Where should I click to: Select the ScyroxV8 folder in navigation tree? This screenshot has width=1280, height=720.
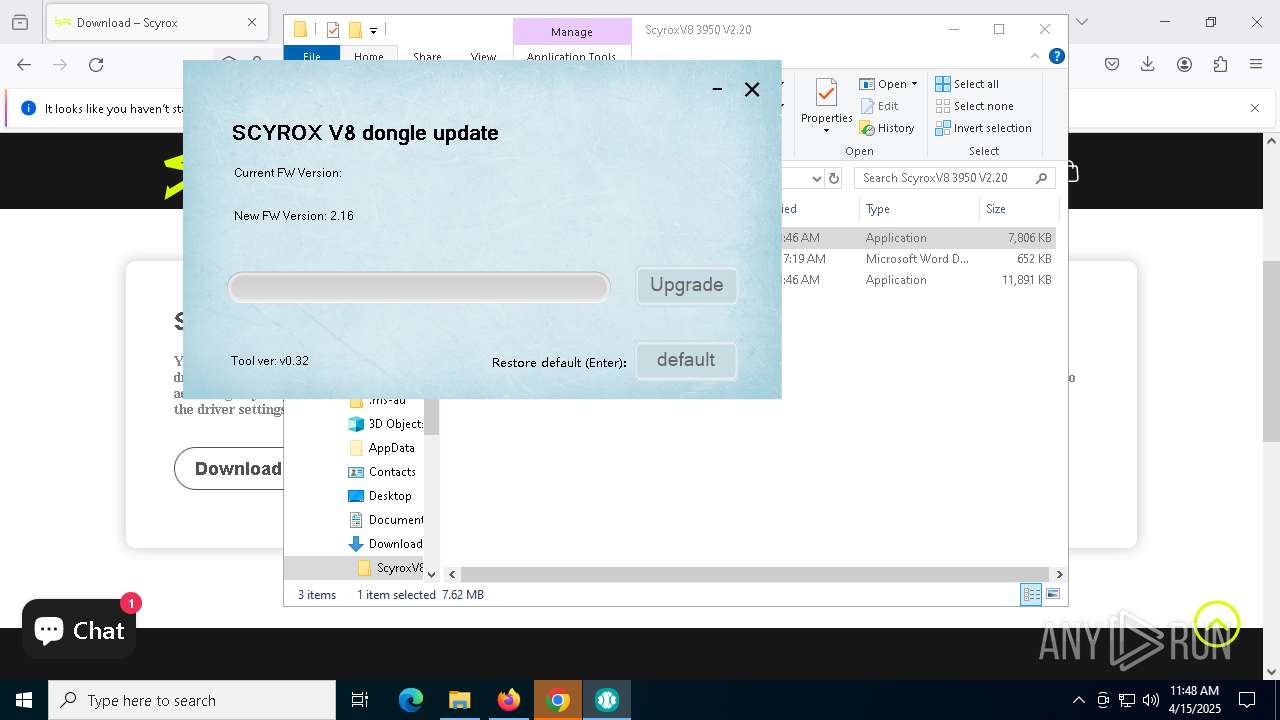coord(391,568)
